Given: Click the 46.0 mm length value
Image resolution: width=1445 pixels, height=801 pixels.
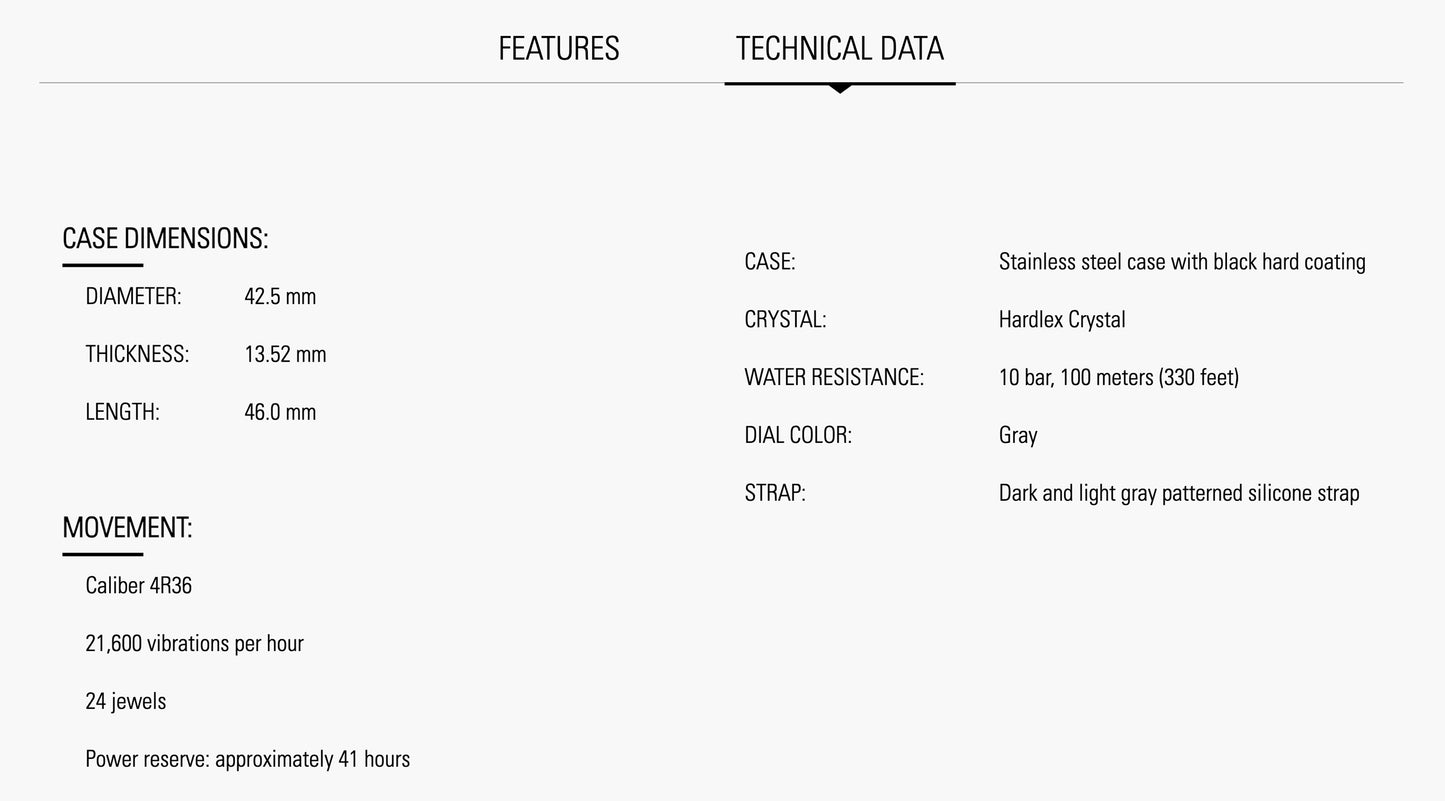Looking at the screenshot, I should tap(280, 412).
